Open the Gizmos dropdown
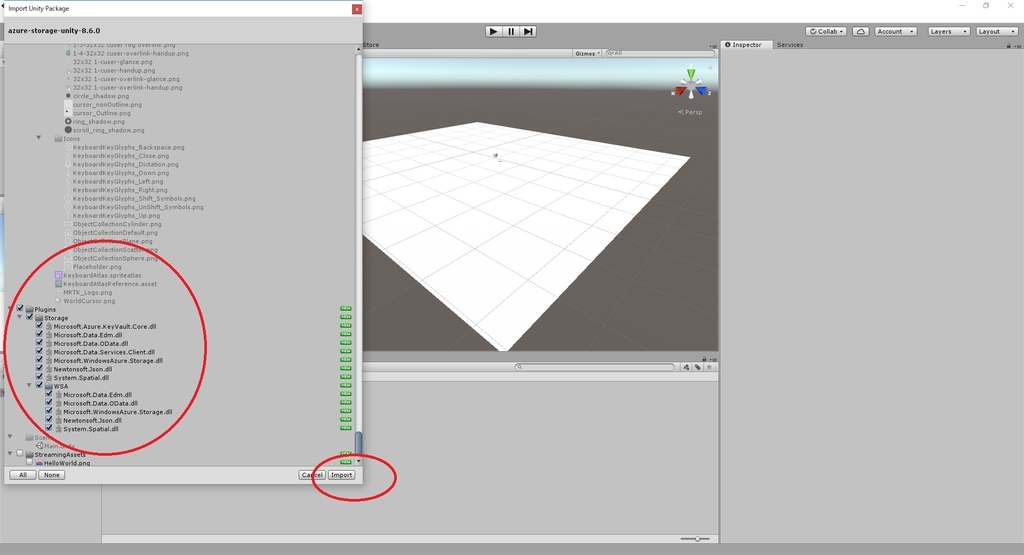This screenshot has width=1024, height=555. coord(587,54)
